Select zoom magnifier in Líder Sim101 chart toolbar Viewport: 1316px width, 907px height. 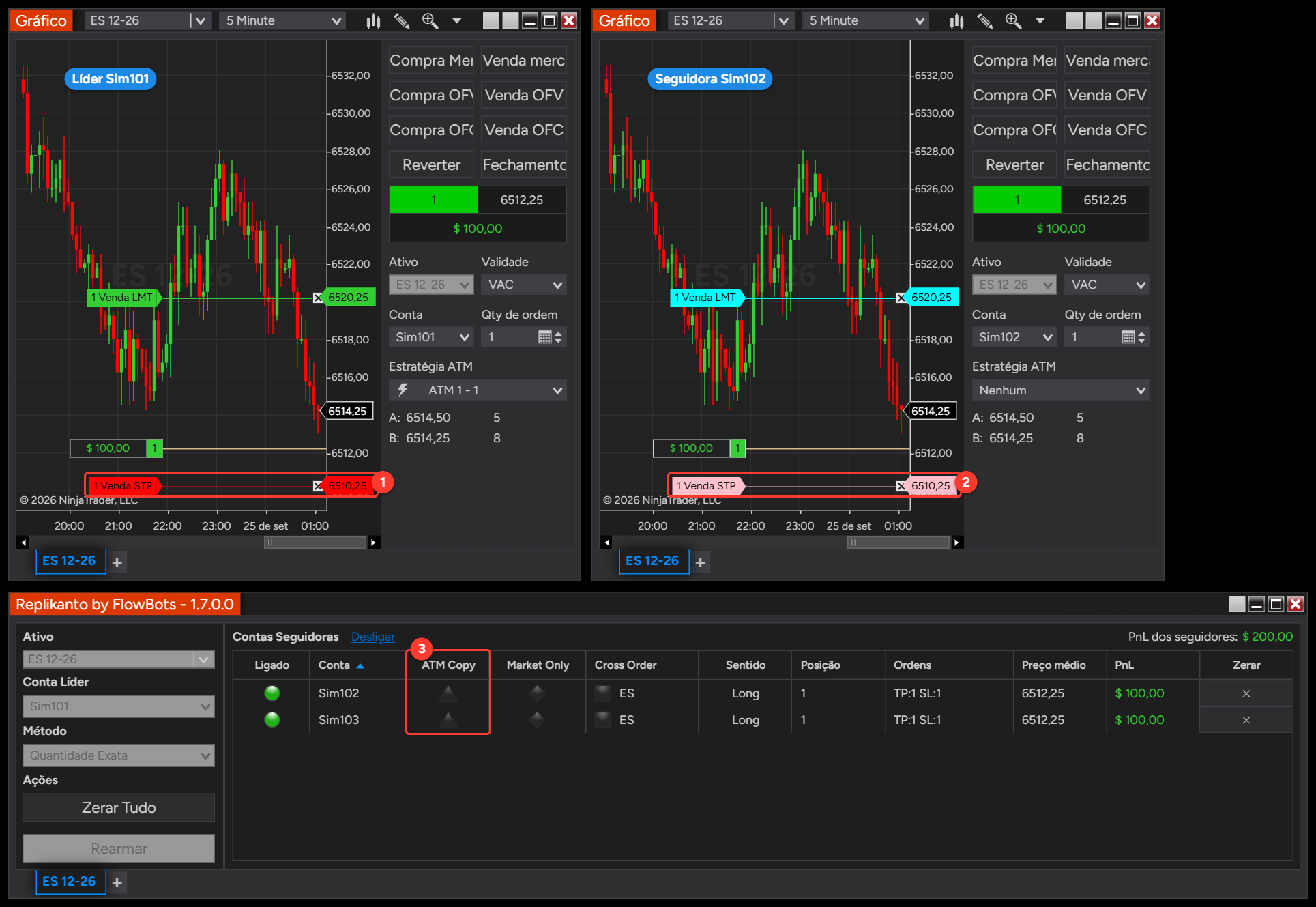[x=430, y=20]
